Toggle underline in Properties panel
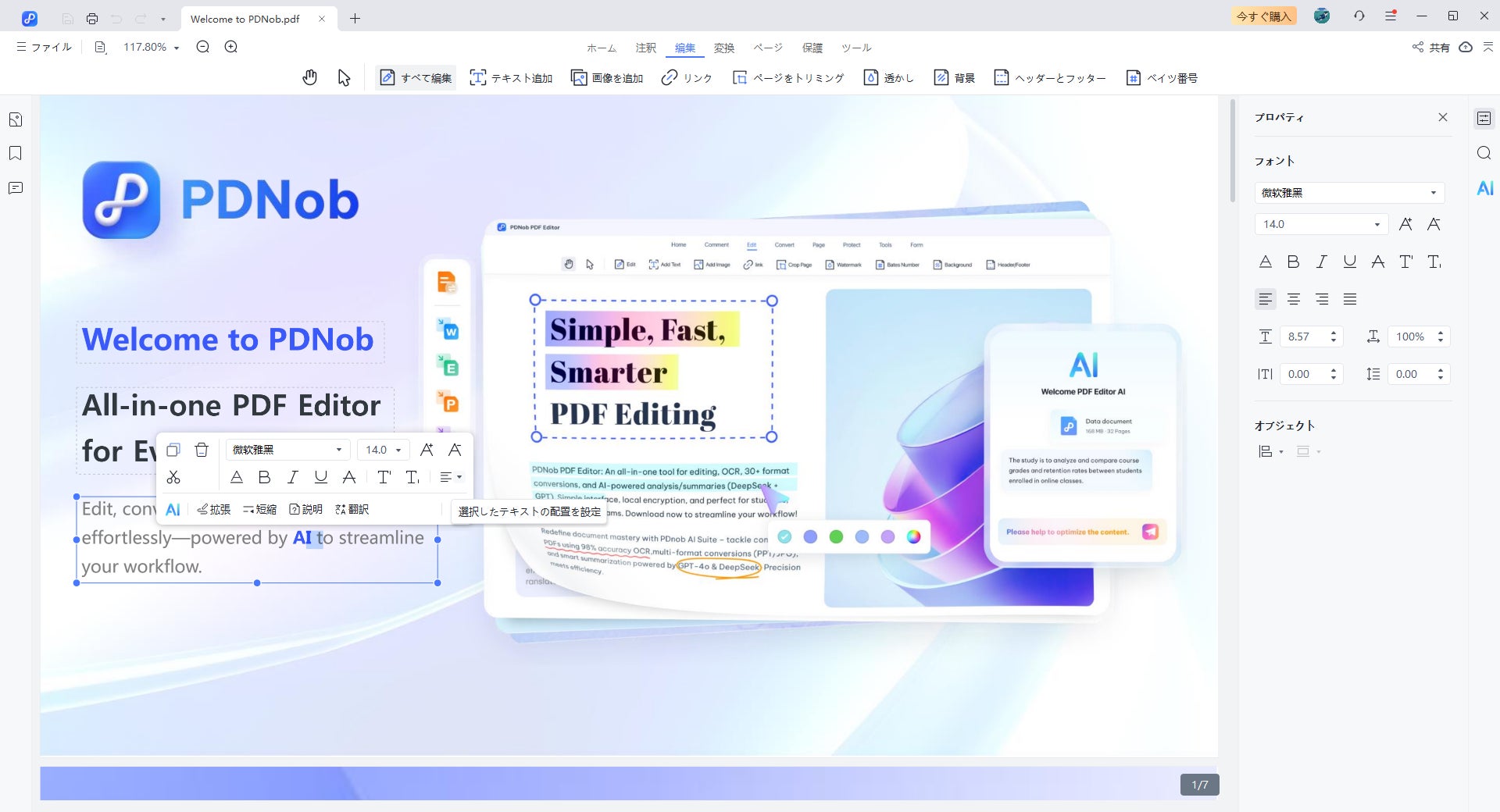Screen dimensions: 1500x812 coord(1350,262)
